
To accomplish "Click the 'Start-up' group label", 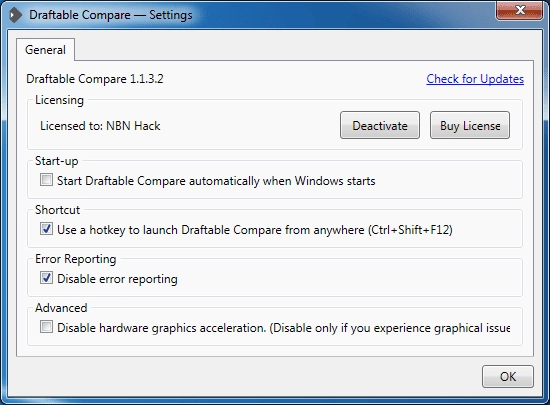I will (x=56, y=161).
